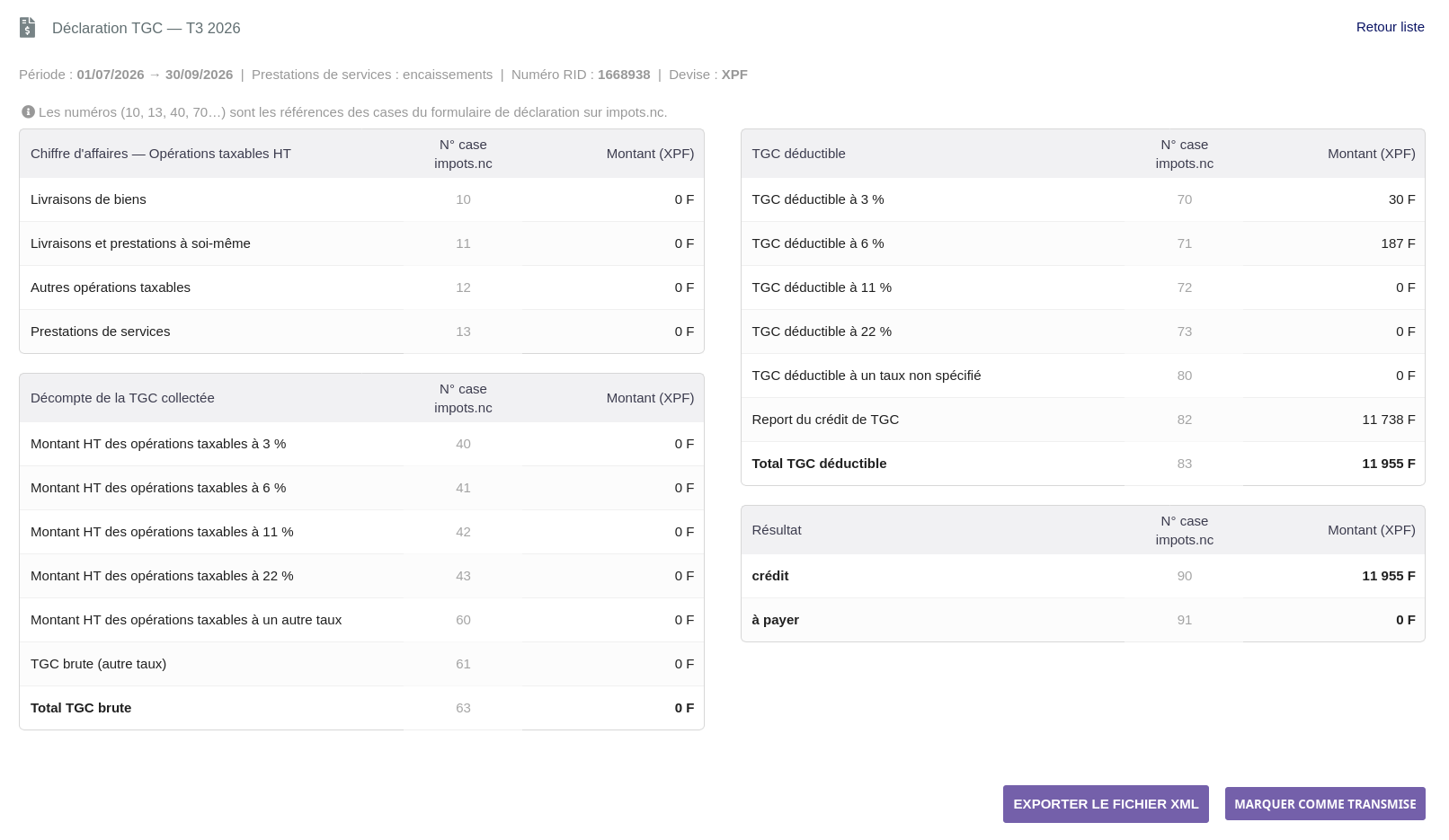The image size is (1449, 840).
Task: Select the Livraisons de biens row label
Action: click(88, 199)
